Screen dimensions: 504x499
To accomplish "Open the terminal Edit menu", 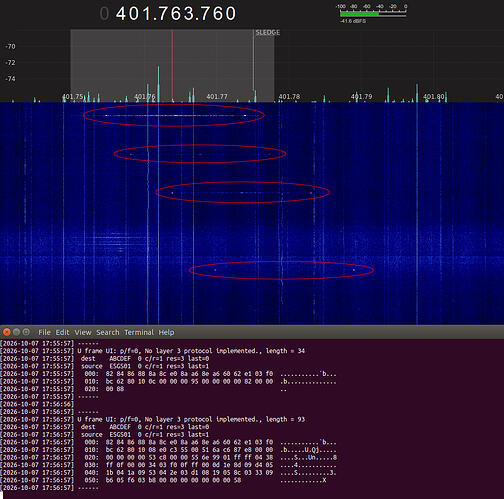I will 62,332.
